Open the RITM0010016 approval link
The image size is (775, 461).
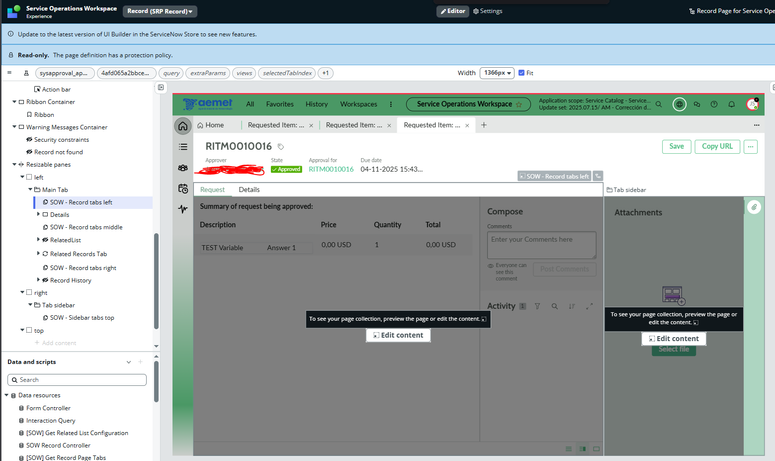(x=331, y=169)
